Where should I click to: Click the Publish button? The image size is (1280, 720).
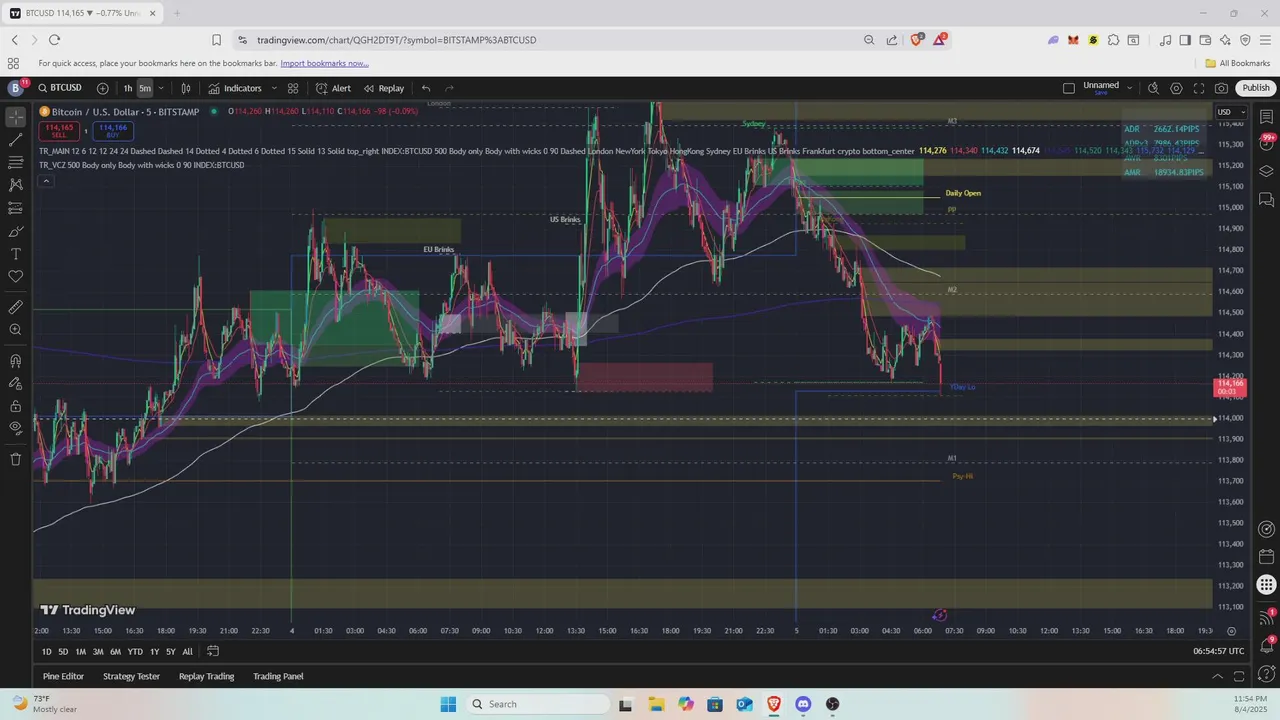1256,88
